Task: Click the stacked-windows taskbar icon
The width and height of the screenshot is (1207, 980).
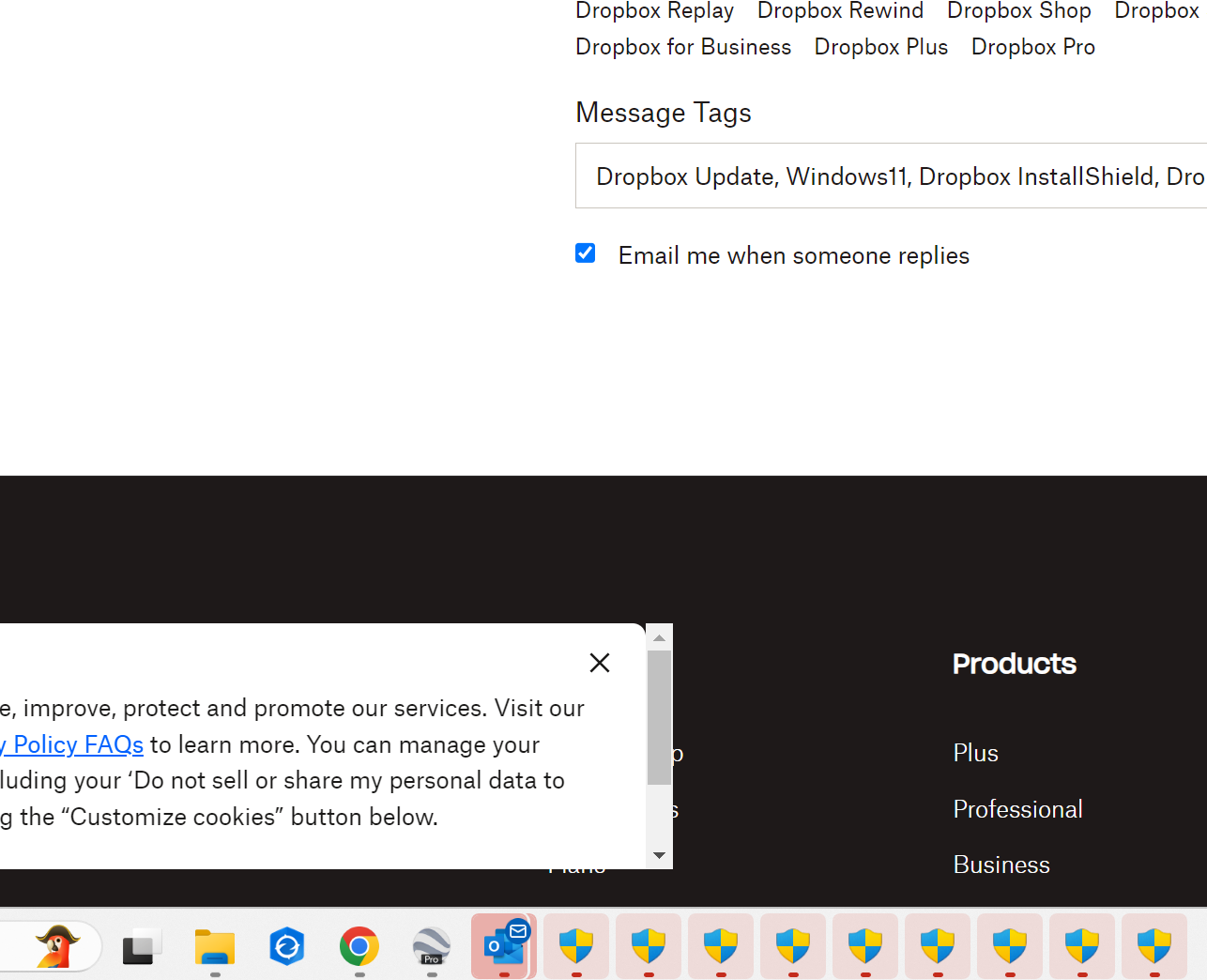Action: click(x=142, y=946)
